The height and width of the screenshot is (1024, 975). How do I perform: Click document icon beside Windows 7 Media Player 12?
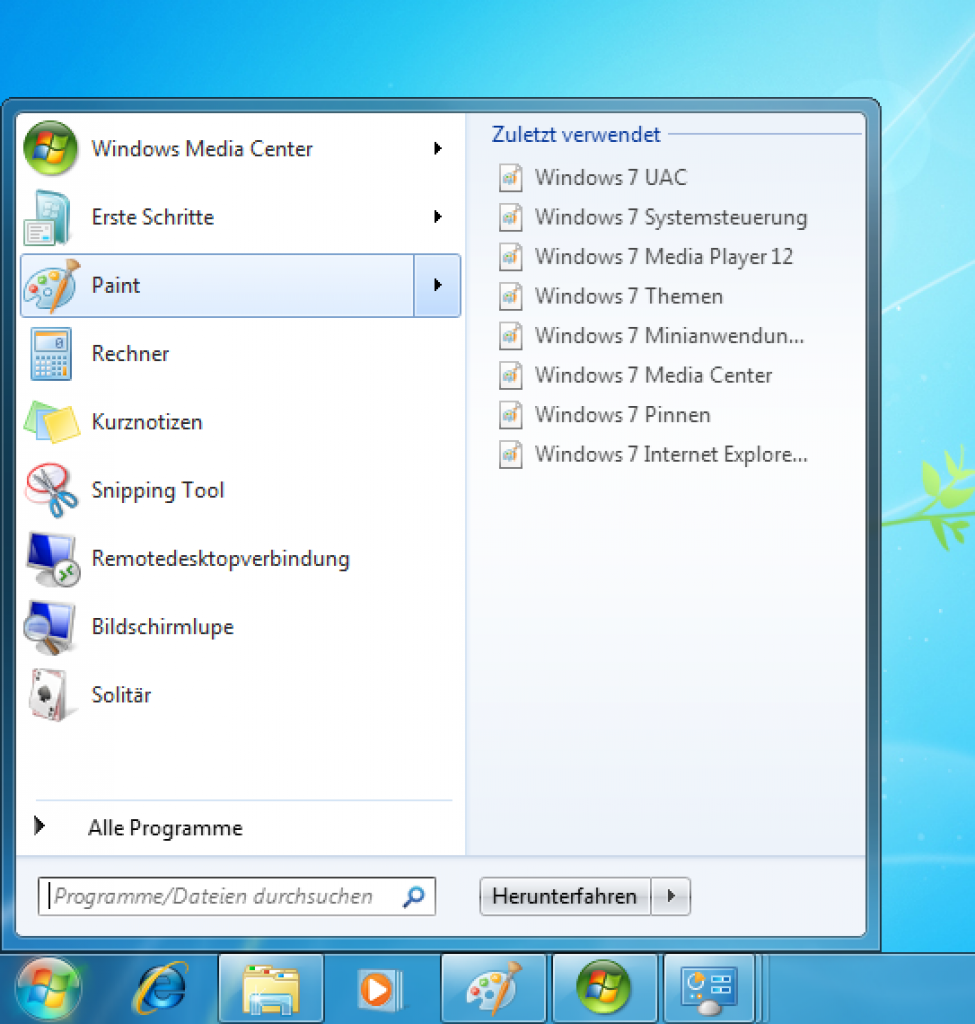tap(511, 257)
